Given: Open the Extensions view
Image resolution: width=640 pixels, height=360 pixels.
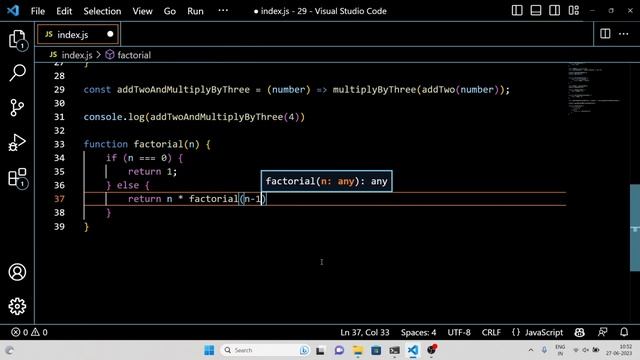Looking at the screenshot, I should point(17,178).
